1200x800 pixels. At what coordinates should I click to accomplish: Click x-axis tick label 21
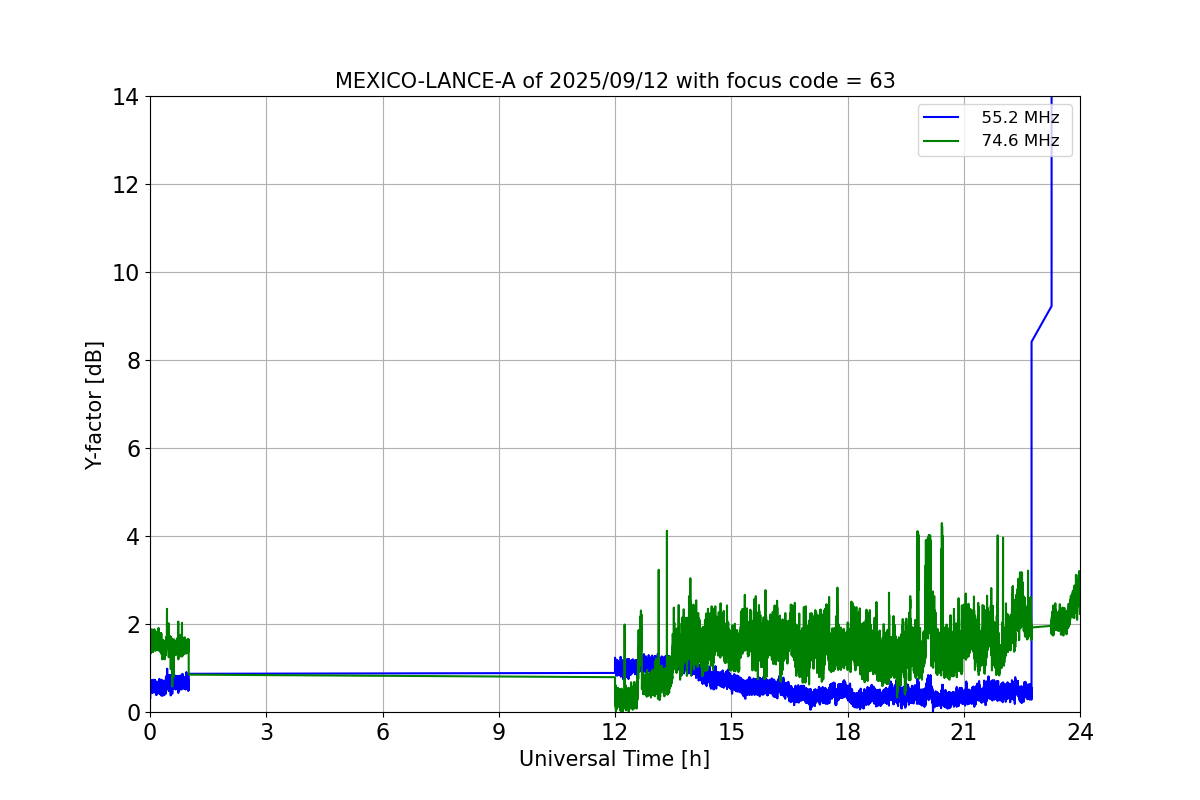964,732
